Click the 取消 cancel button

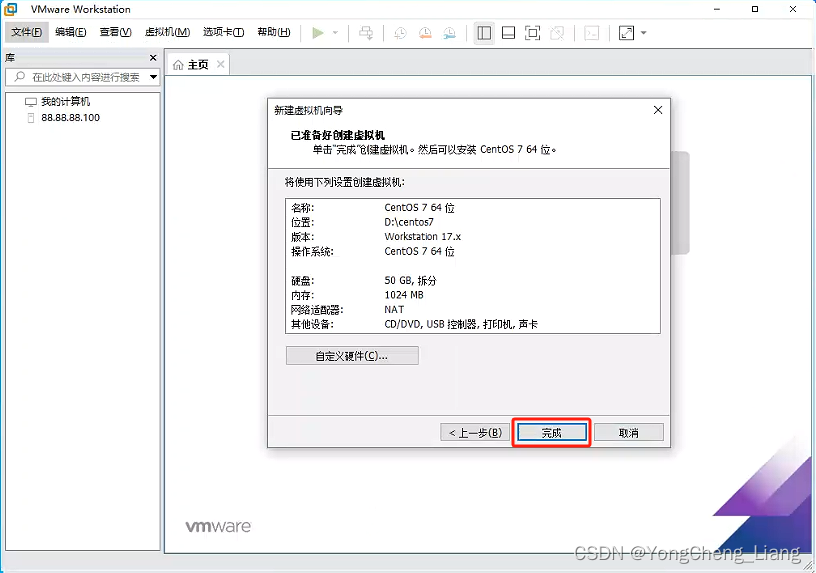(629, 432)
